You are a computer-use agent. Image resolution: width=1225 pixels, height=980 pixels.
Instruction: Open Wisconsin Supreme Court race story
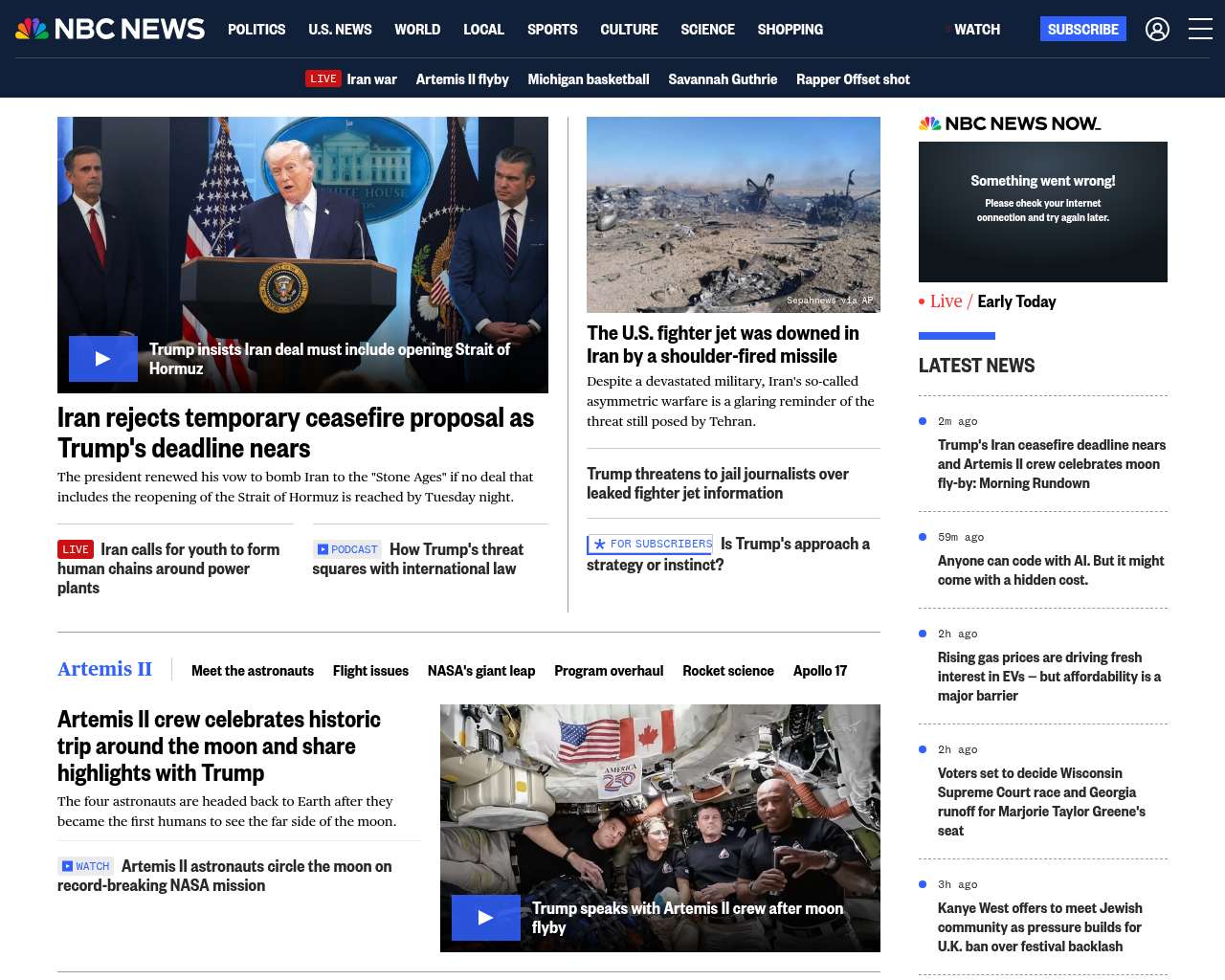tap(1041, 802)
